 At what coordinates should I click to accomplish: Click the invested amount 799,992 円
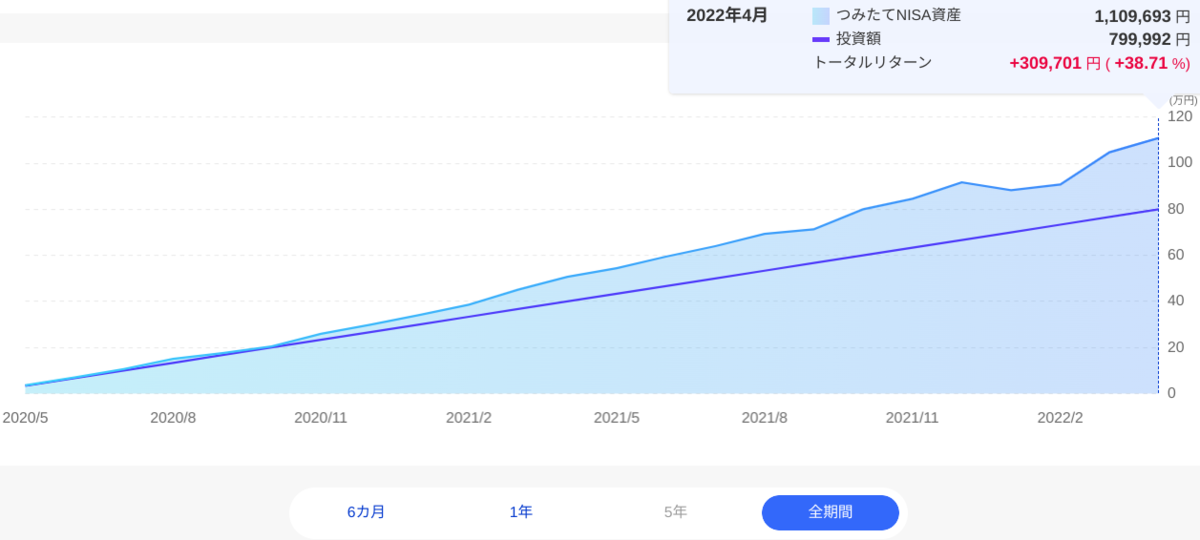pyautogui.click(x=1149, y=39)
